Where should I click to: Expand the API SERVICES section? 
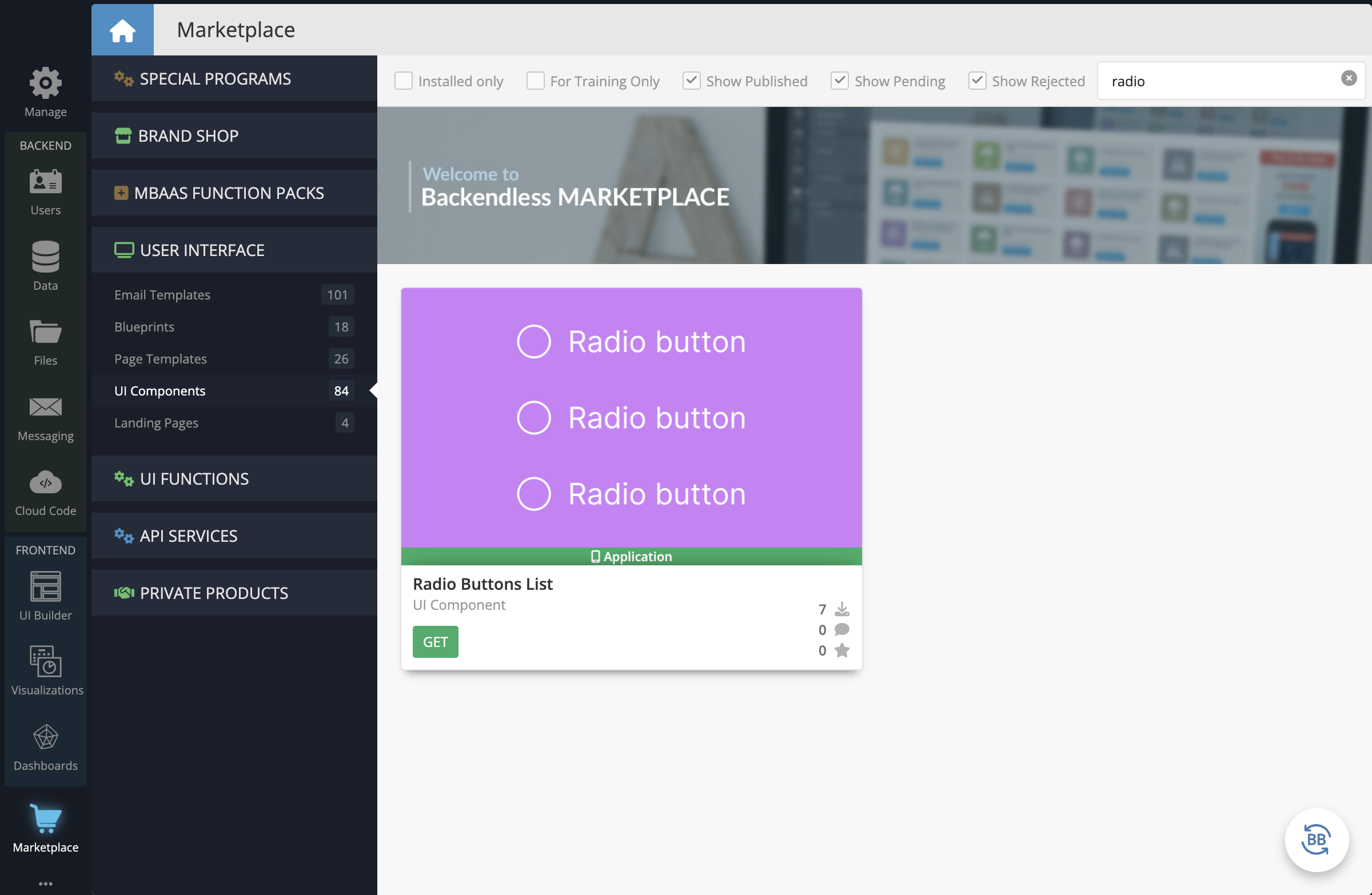pos(234,536)
